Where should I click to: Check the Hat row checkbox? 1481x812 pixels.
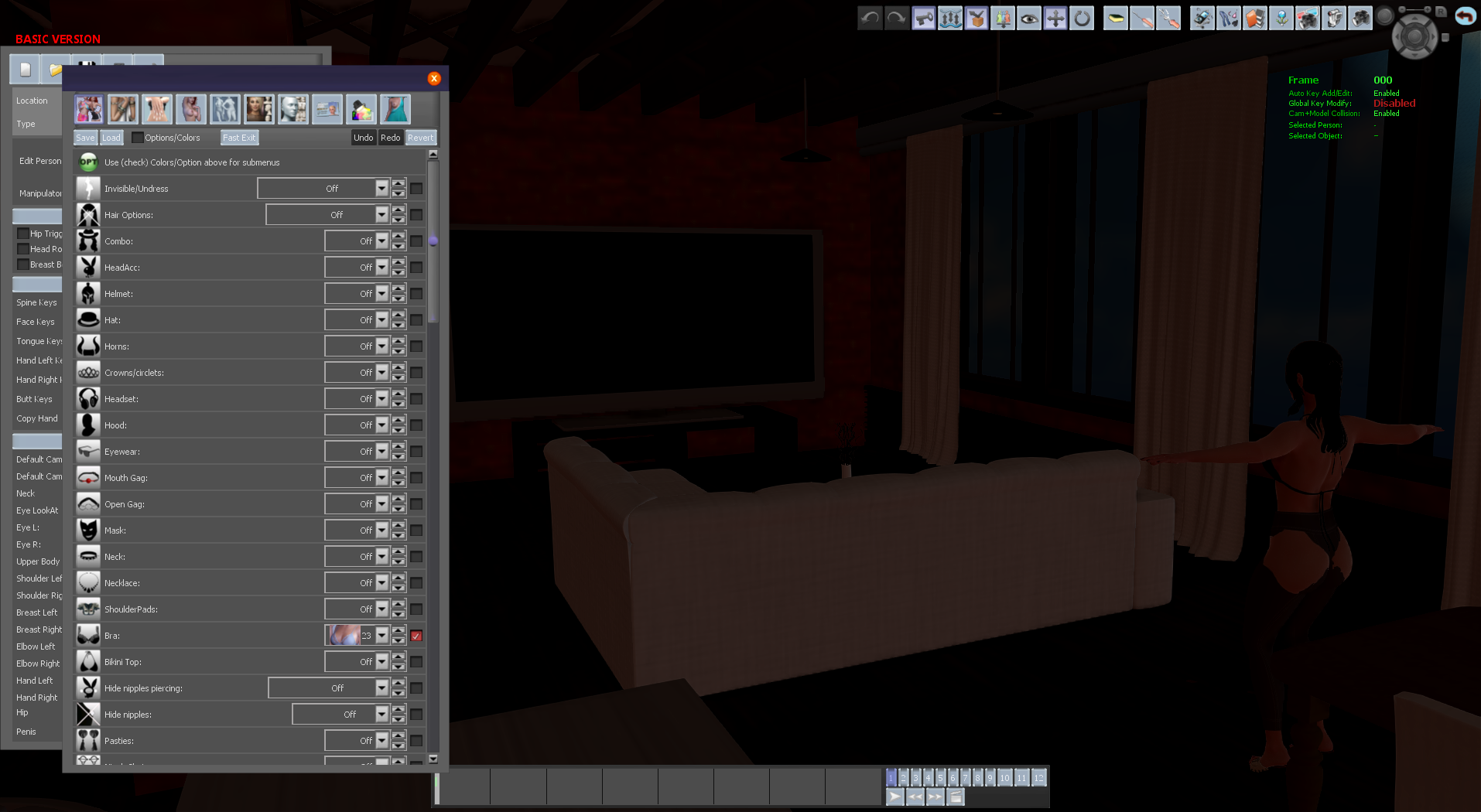tap(416, 320)
